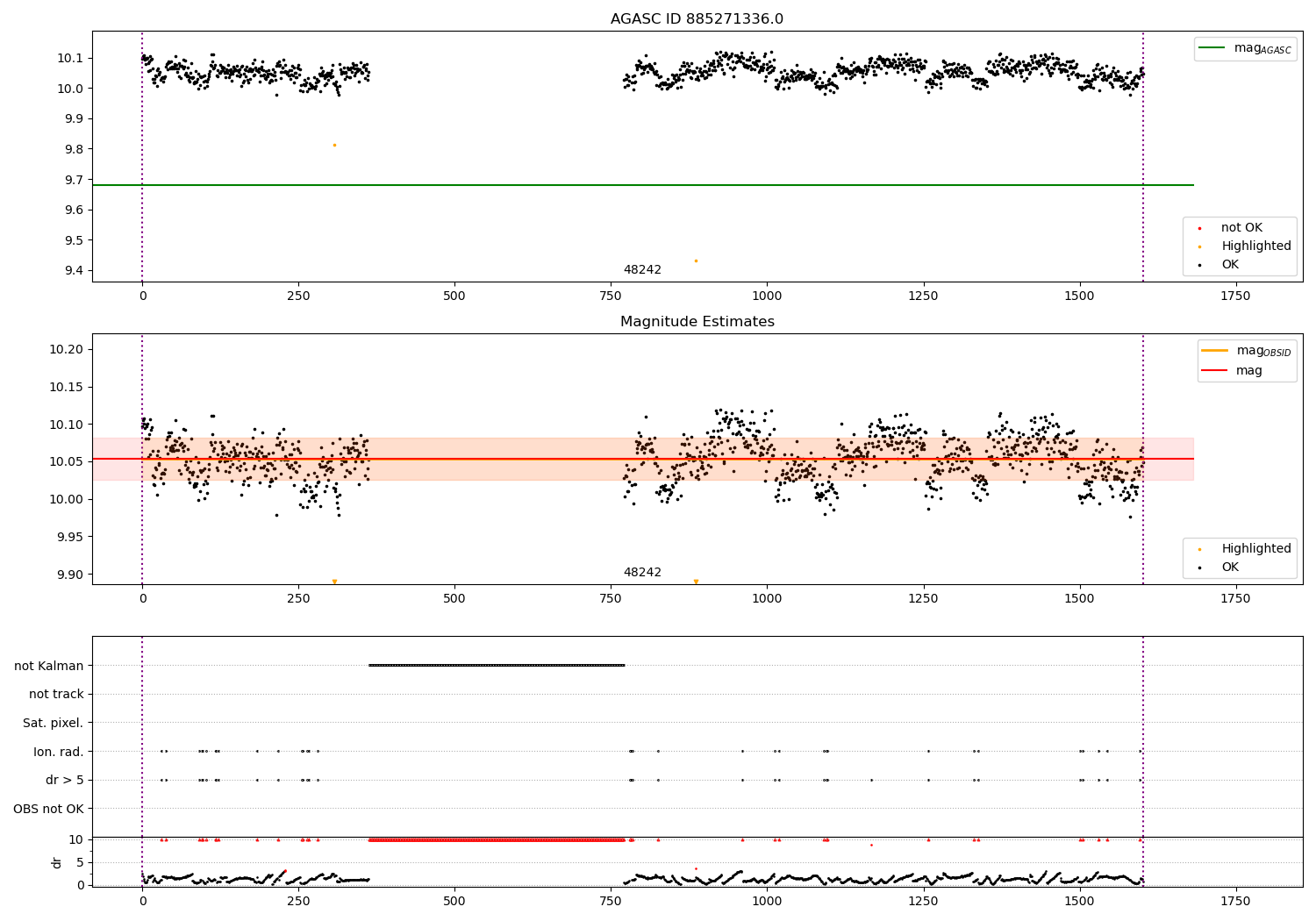Click the x-tick label 1750 under the top plot

click(1235, 296)
